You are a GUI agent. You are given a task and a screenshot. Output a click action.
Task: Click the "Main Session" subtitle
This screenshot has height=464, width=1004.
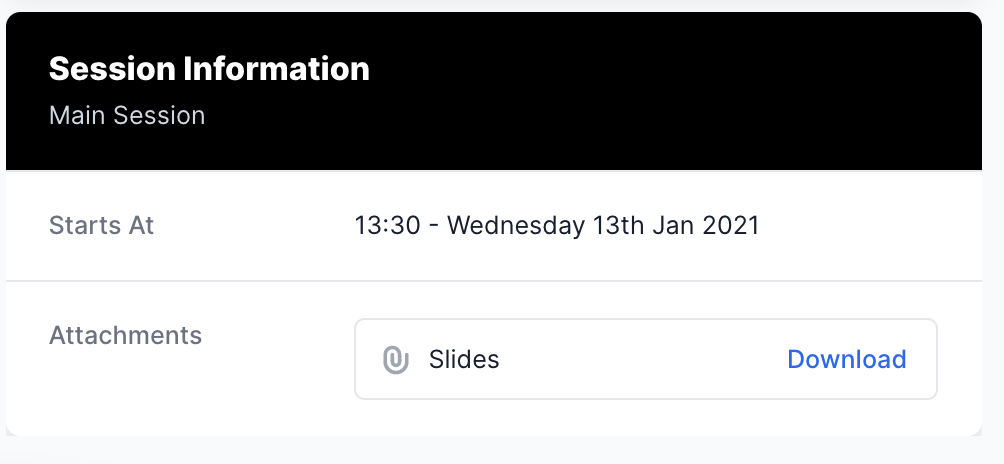127,115
